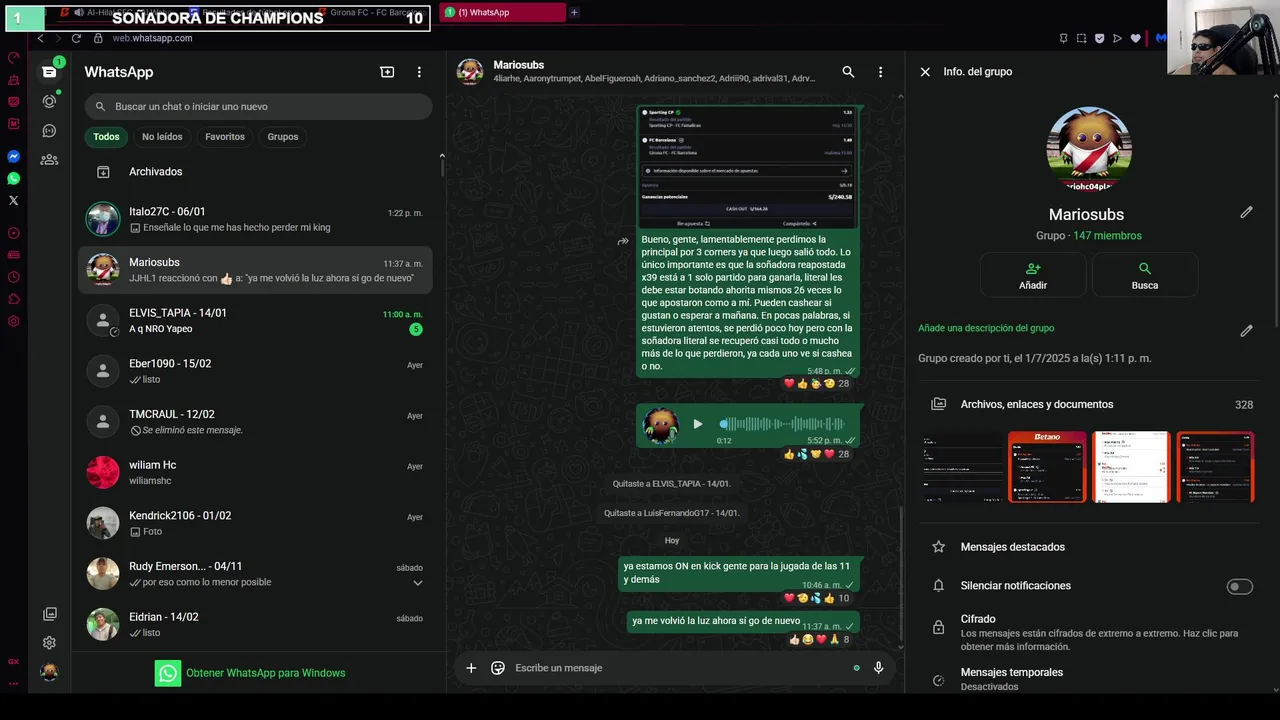Open the Betano media thumbnail
This screenshot has width=1280, height=720.
tap(1047, 467)
